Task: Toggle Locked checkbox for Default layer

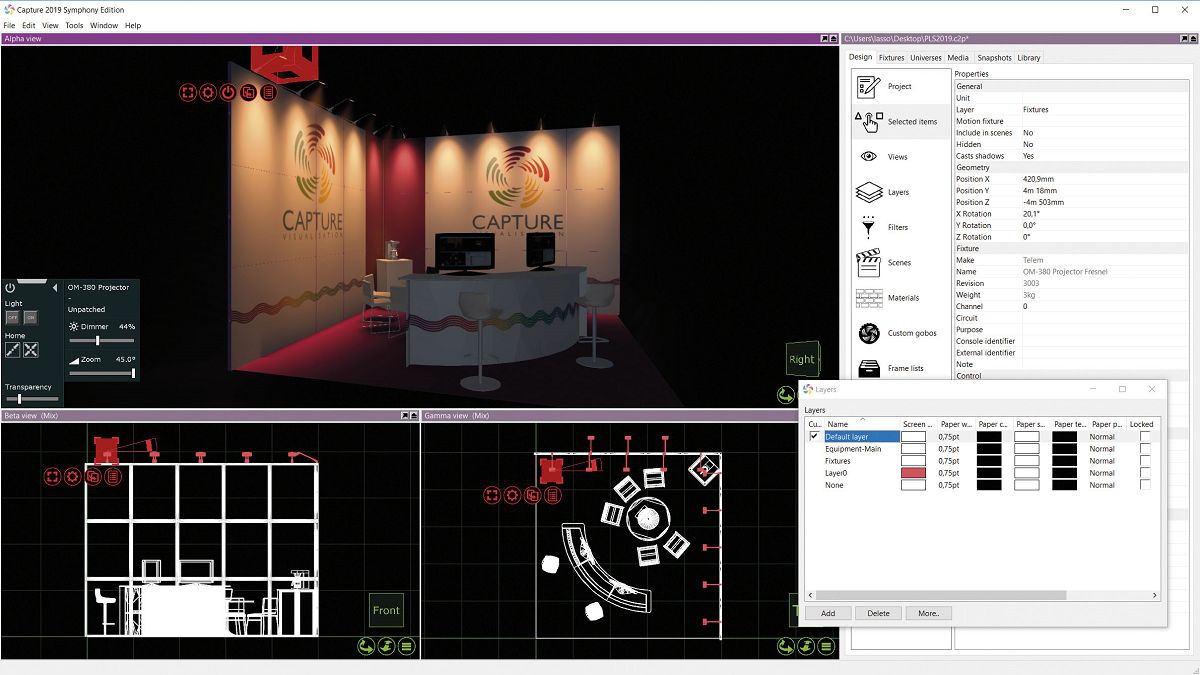Action: (x=1145, y=437)
